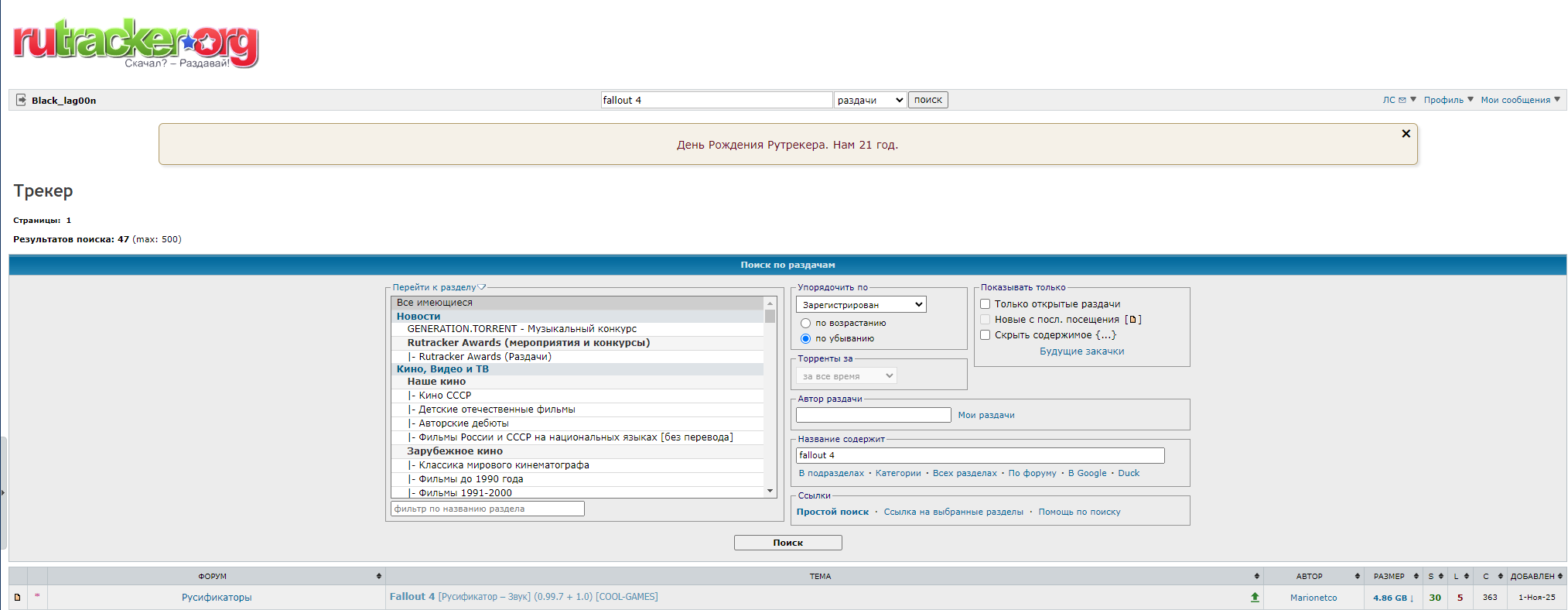The height and width of the screenshot is (610, 1568).
Task: Click the section list scroll-down arrow
Action: [770, 492]
